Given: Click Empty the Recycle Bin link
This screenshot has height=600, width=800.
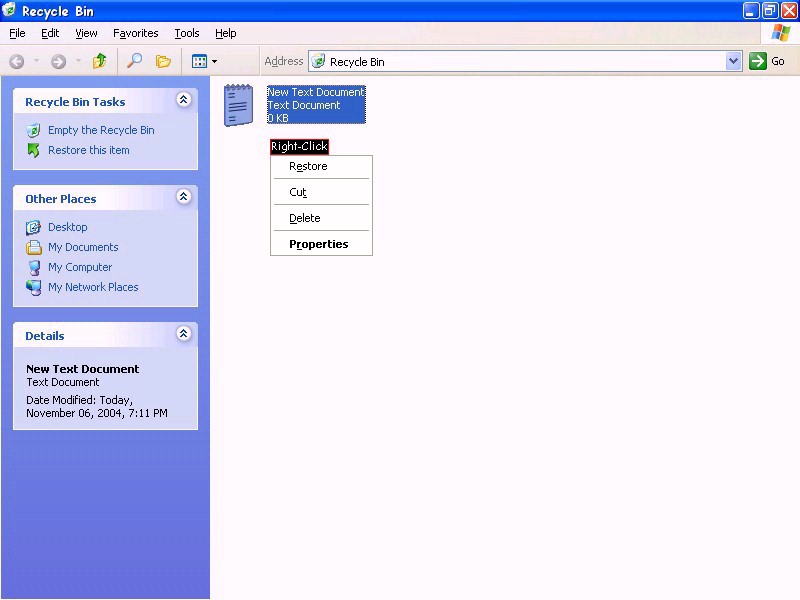Looking at the screenshot, I should click(101, 130).
